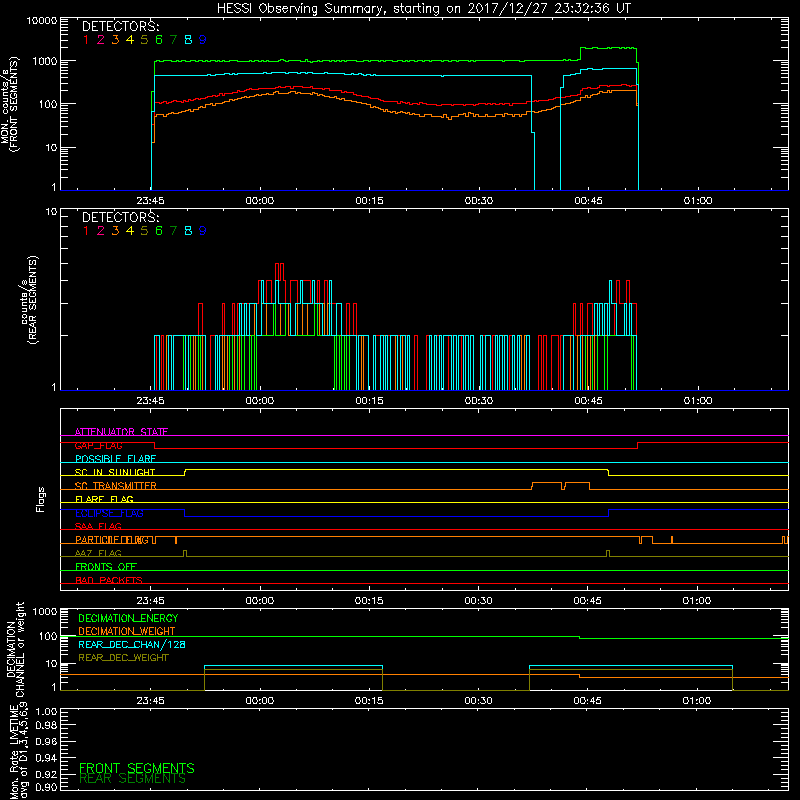Click DETECTORS: label in rear segments panel
Screen dimensions: 800x800
120,217
